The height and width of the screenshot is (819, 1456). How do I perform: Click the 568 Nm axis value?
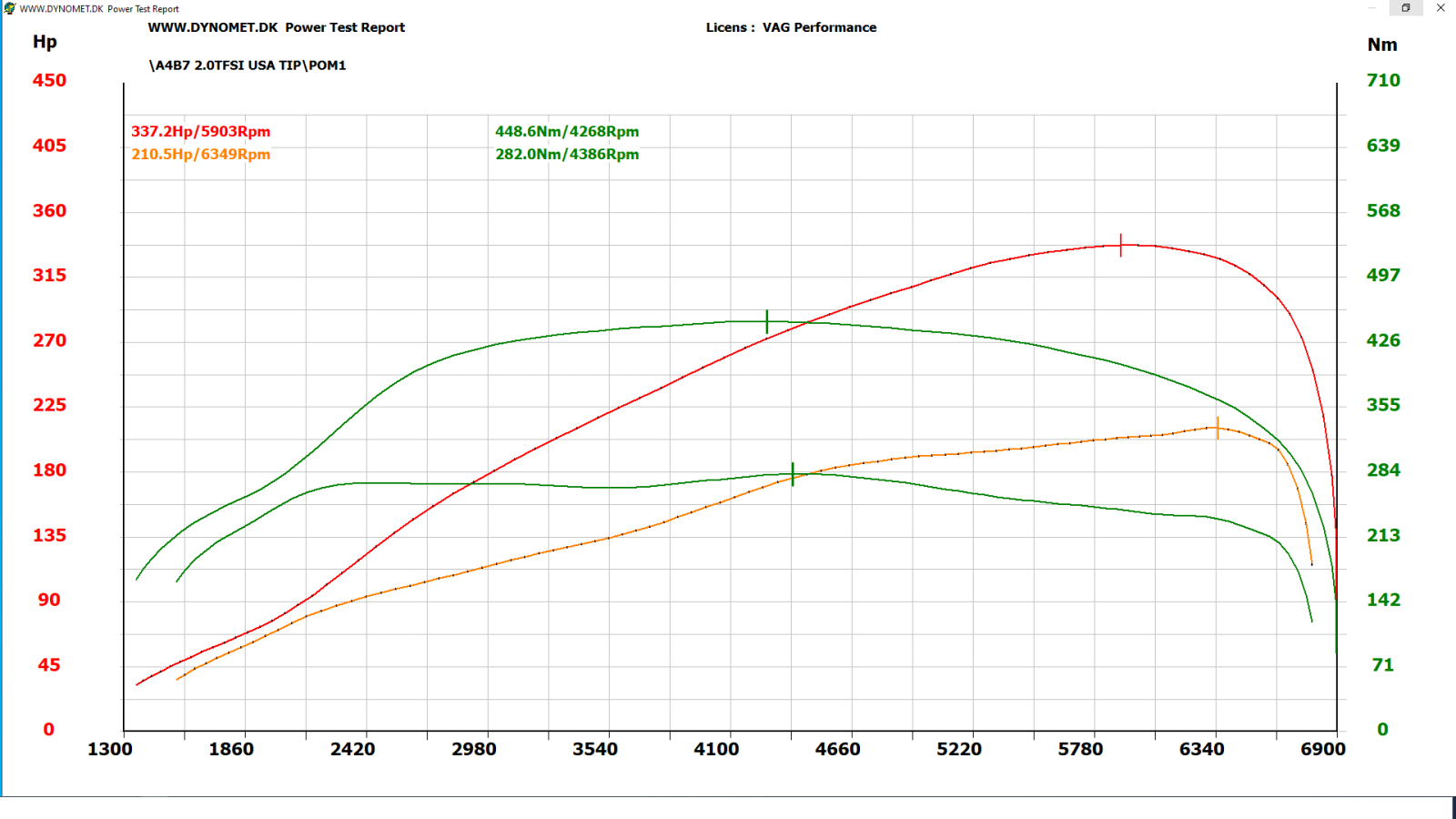[1383, 210]
